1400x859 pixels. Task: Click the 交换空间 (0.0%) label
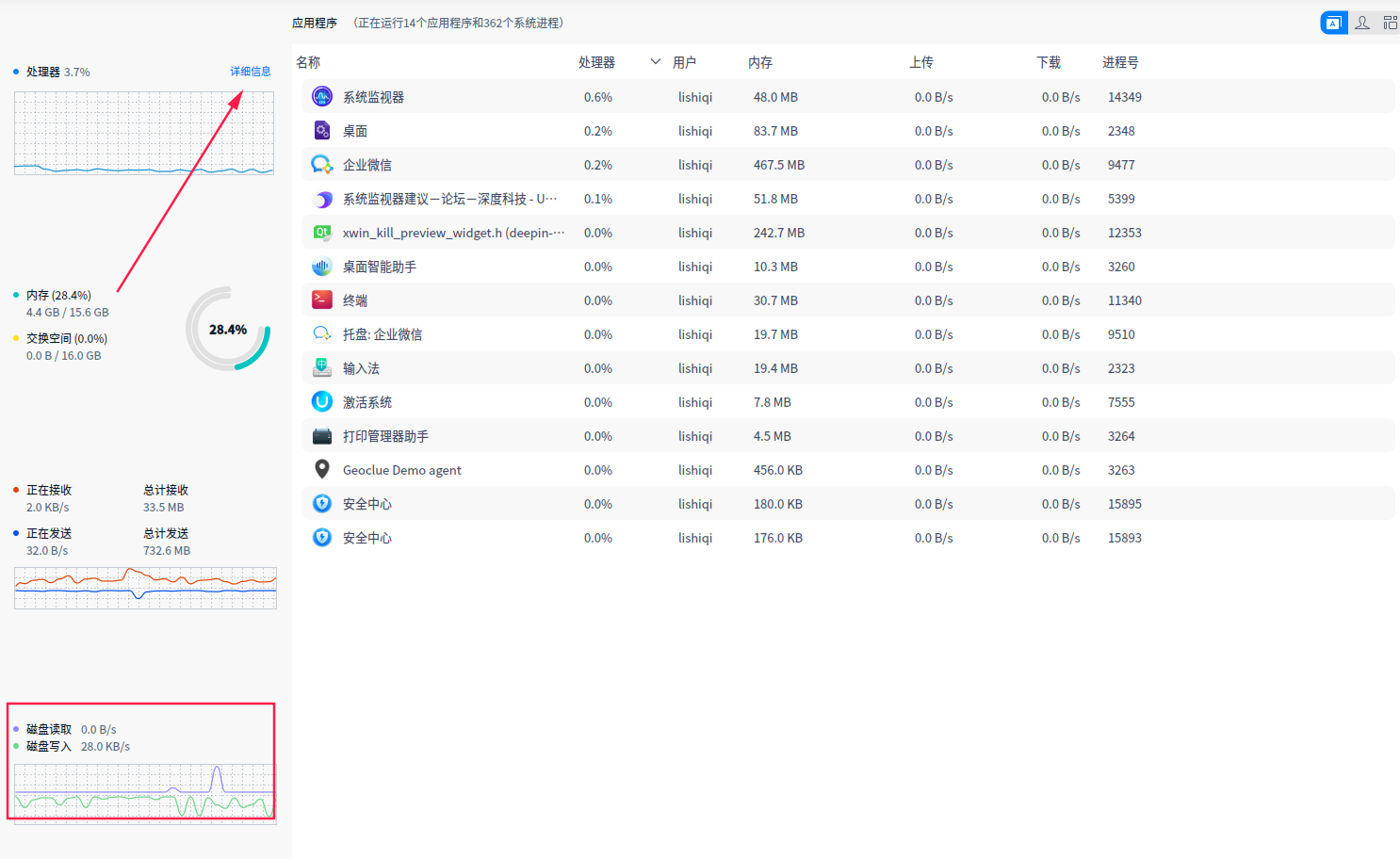coord(67,338)
